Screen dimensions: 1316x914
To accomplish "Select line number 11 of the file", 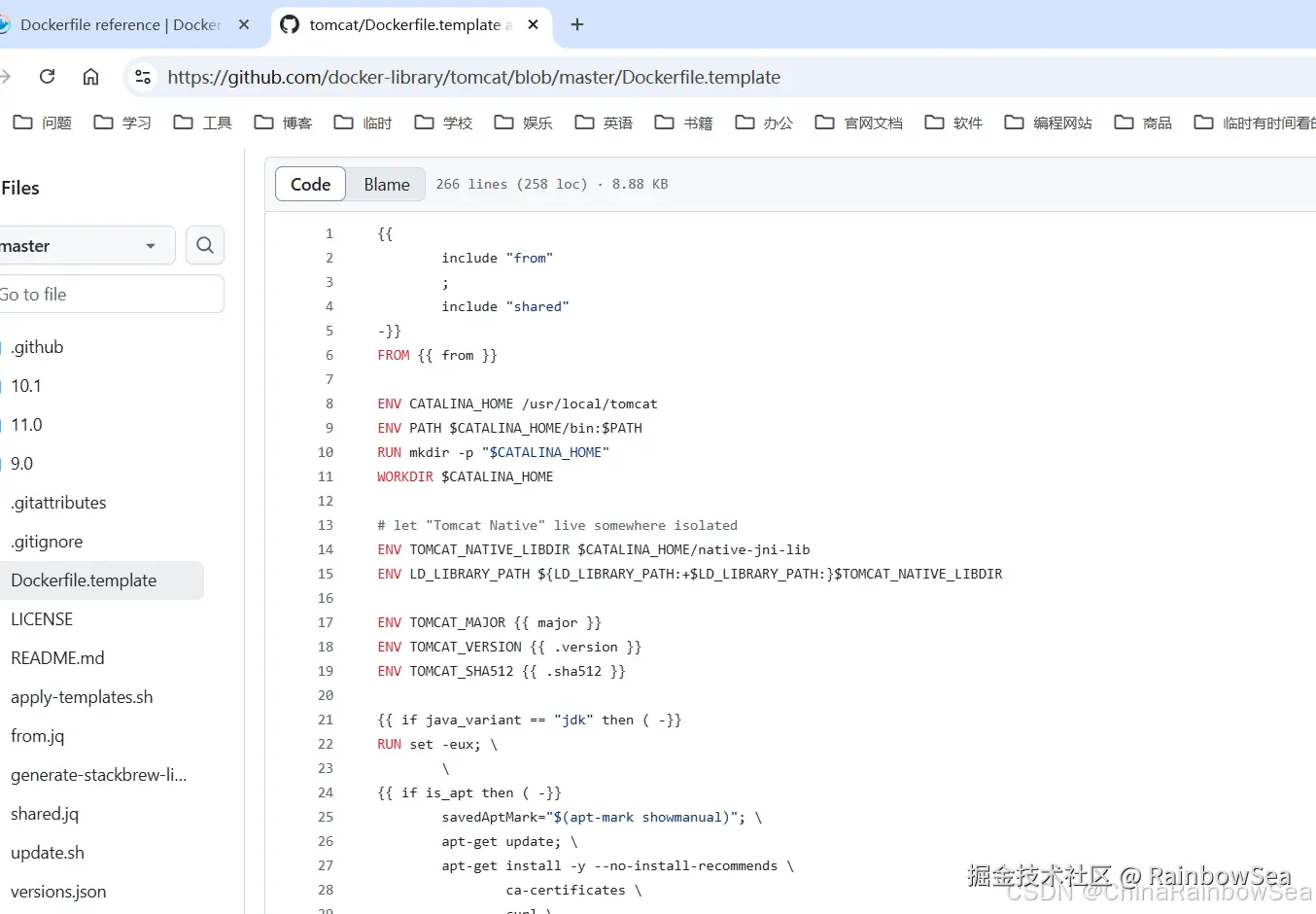I will pyautogui.click(x=326, y=476).
